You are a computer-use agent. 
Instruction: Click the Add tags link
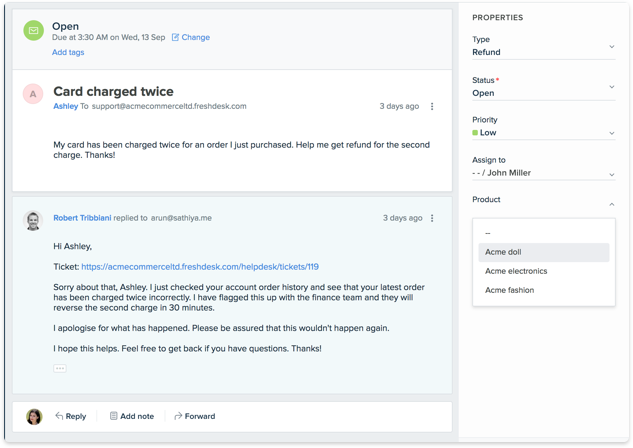coord(68,52)
